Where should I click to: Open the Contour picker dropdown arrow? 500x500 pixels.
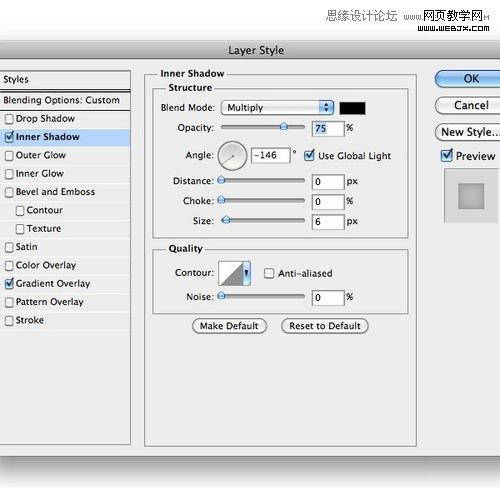pyautogui.click(x=246, y=273)
